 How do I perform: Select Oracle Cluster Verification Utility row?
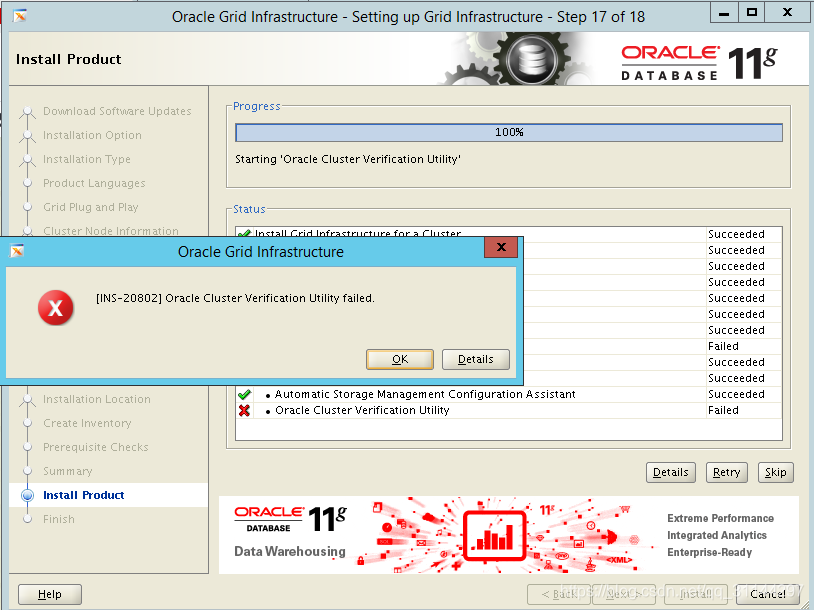[x=509, y=410]
